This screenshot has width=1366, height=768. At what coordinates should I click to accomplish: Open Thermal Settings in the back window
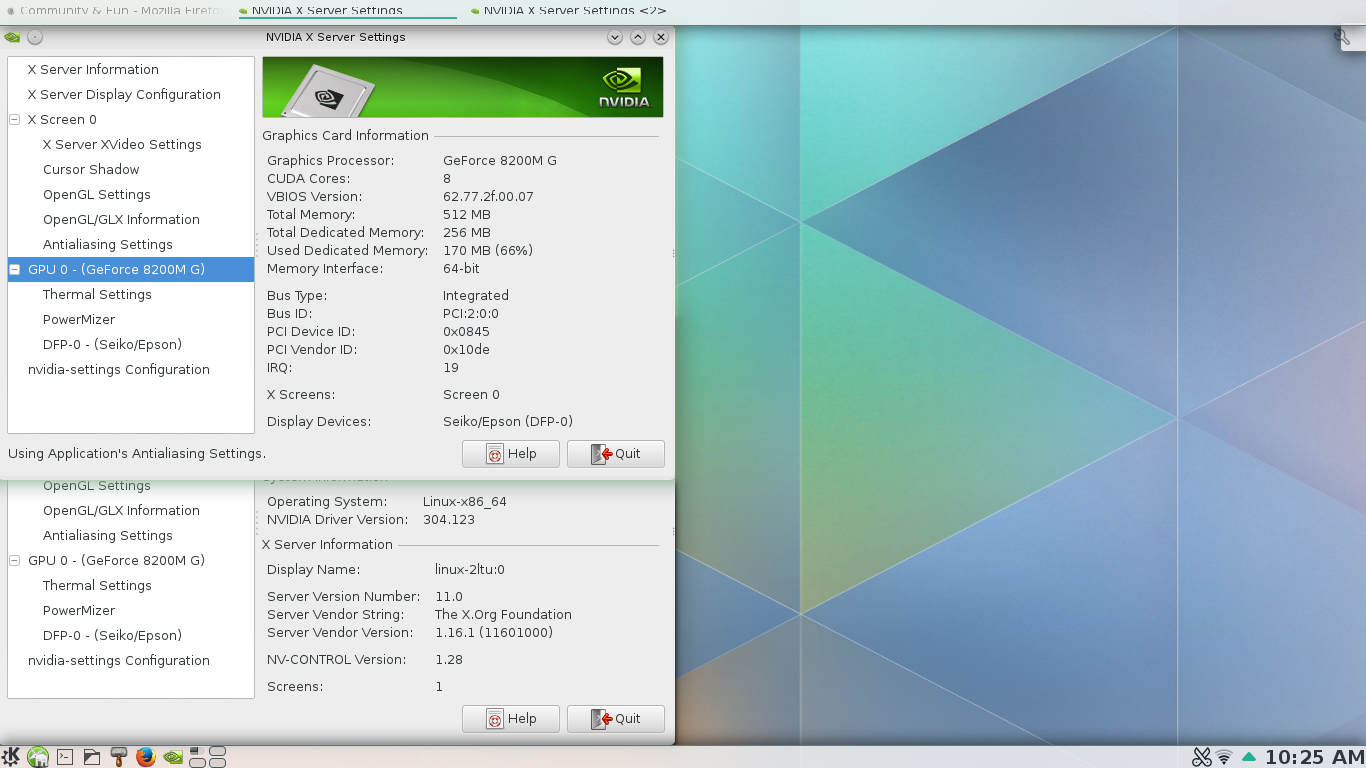(x=97, y=585)
